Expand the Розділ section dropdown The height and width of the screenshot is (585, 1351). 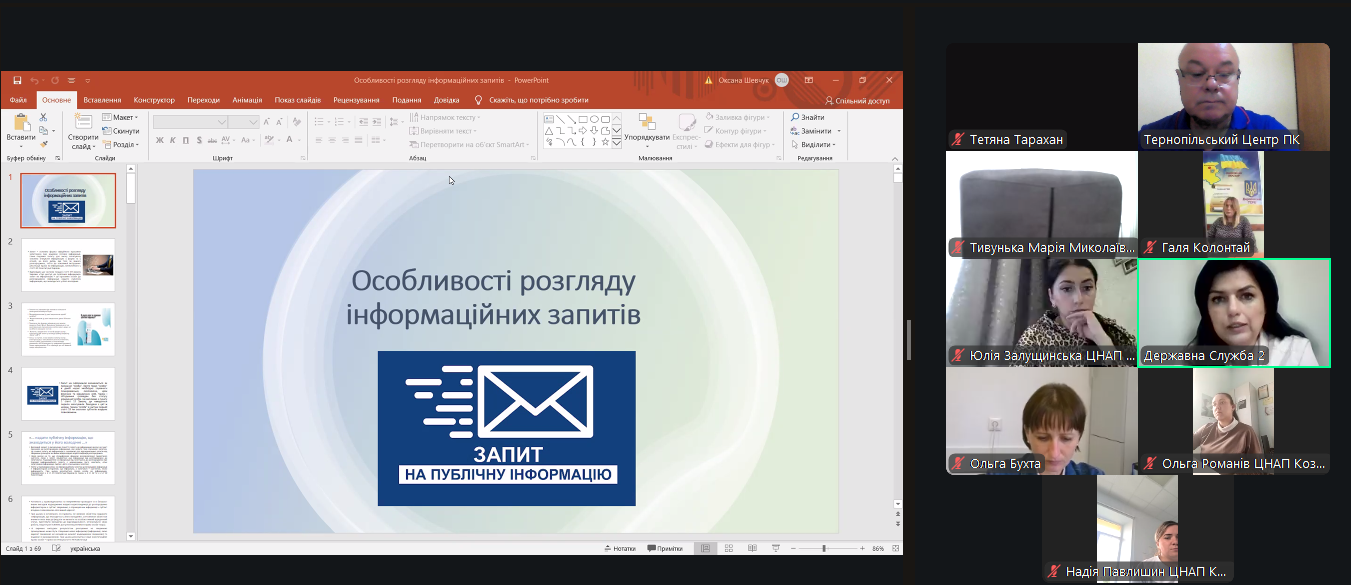click(x=124, y=144)
